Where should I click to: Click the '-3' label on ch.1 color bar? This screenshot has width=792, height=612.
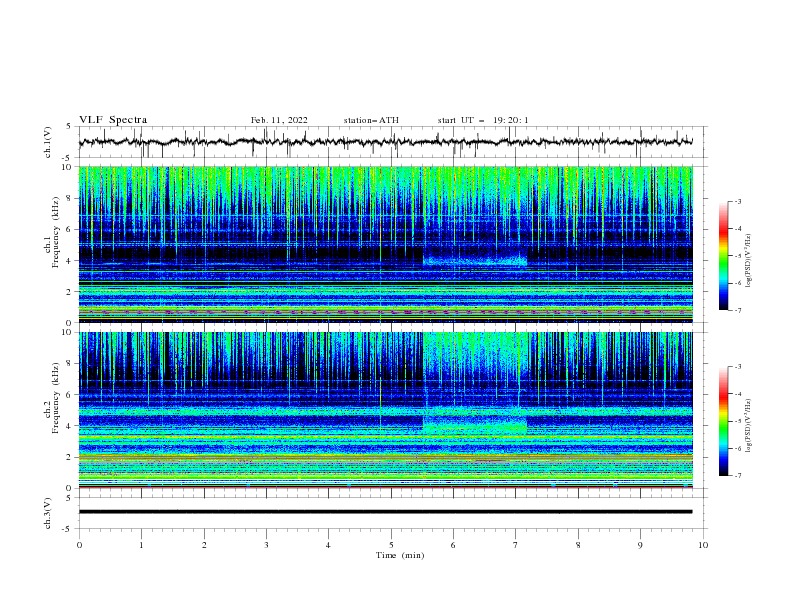tap(737, 201)
